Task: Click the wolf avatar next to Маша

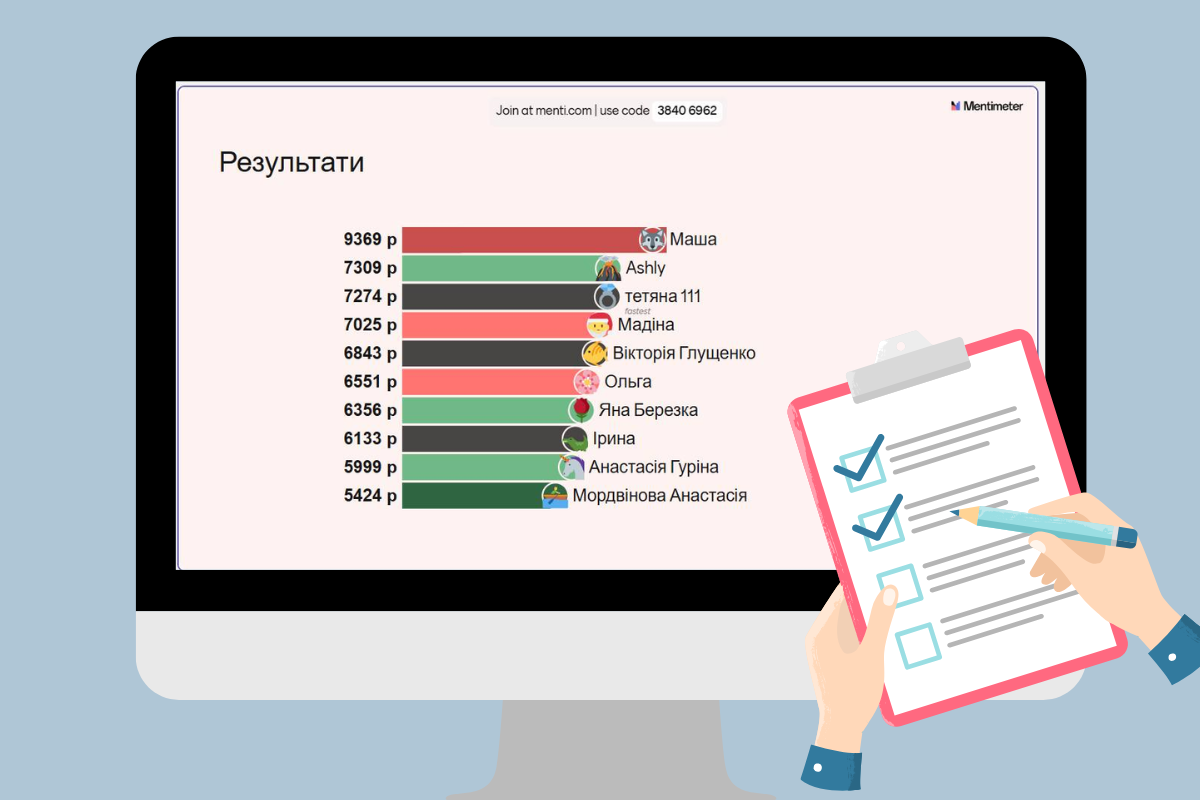Action: [653, 240]
